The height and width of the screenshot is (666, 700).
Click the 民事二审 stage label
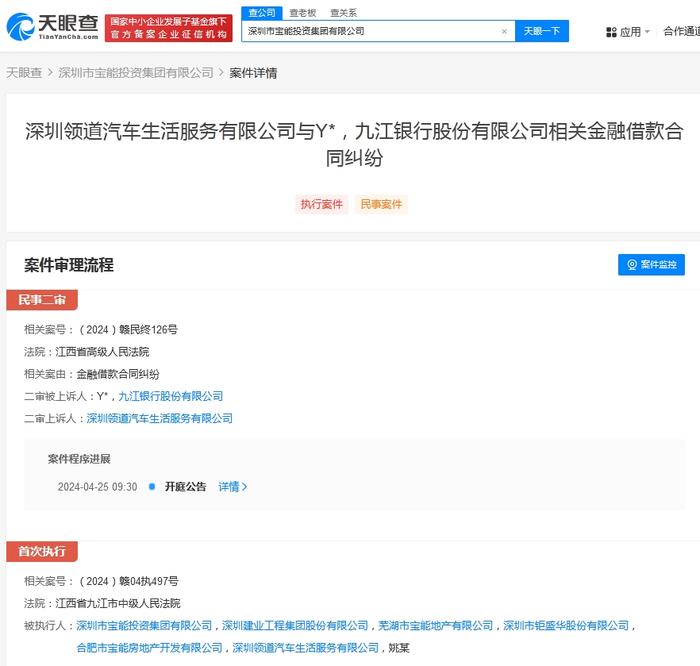point(42,300)
